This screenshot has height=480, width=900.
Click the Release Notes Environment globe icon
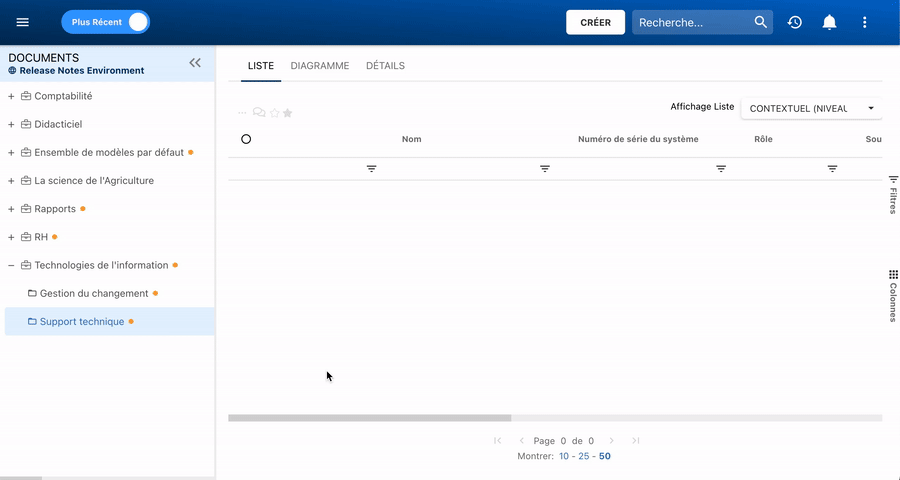click(12, 71)
